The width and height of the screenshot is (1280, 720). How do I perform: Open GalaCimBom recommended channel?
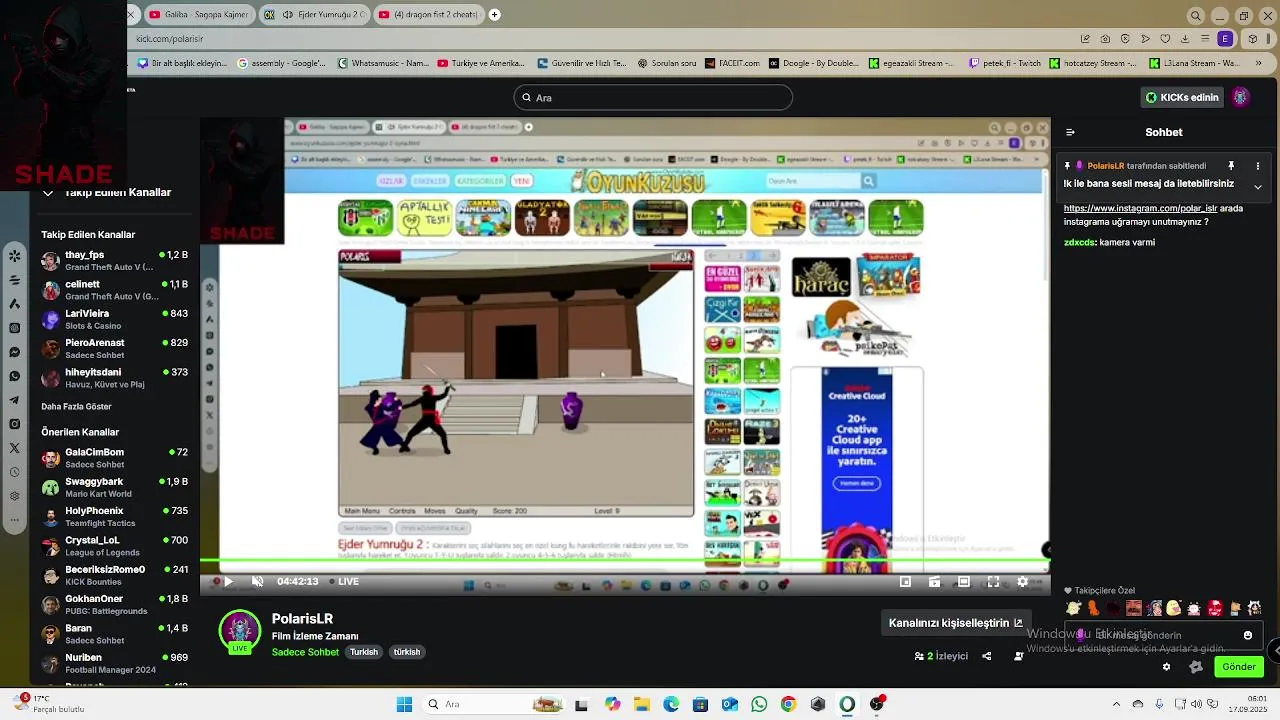coord(114,458)
